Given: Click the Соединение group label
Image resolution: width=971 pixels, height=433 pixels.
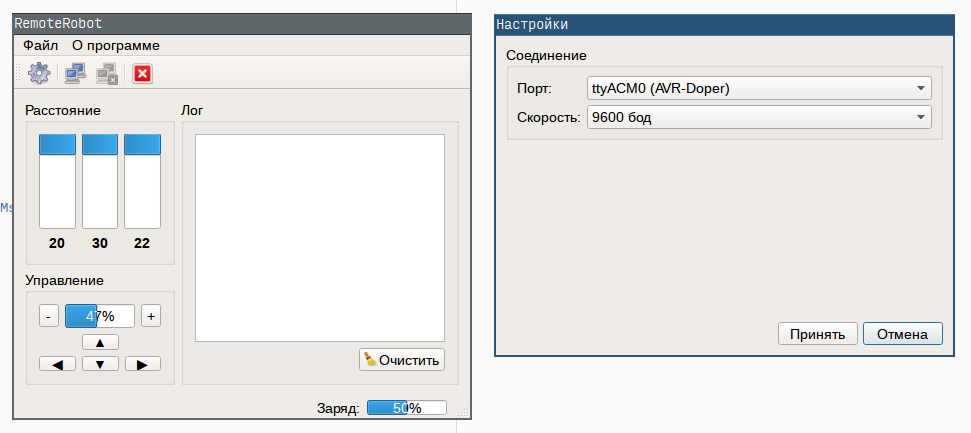Looking at the screenshot, I should (546, 55).
